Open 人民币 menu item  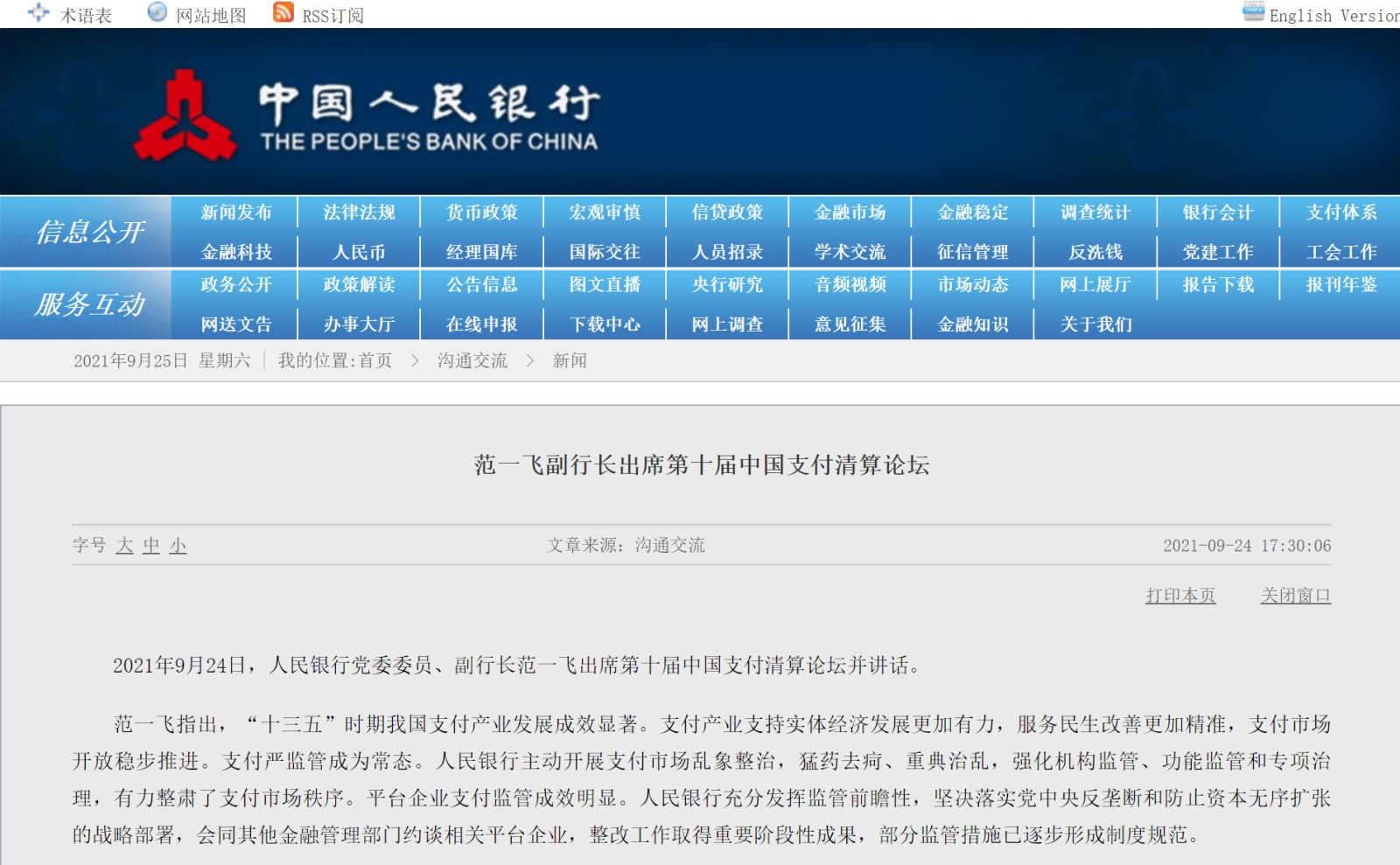tap(359, 252)
